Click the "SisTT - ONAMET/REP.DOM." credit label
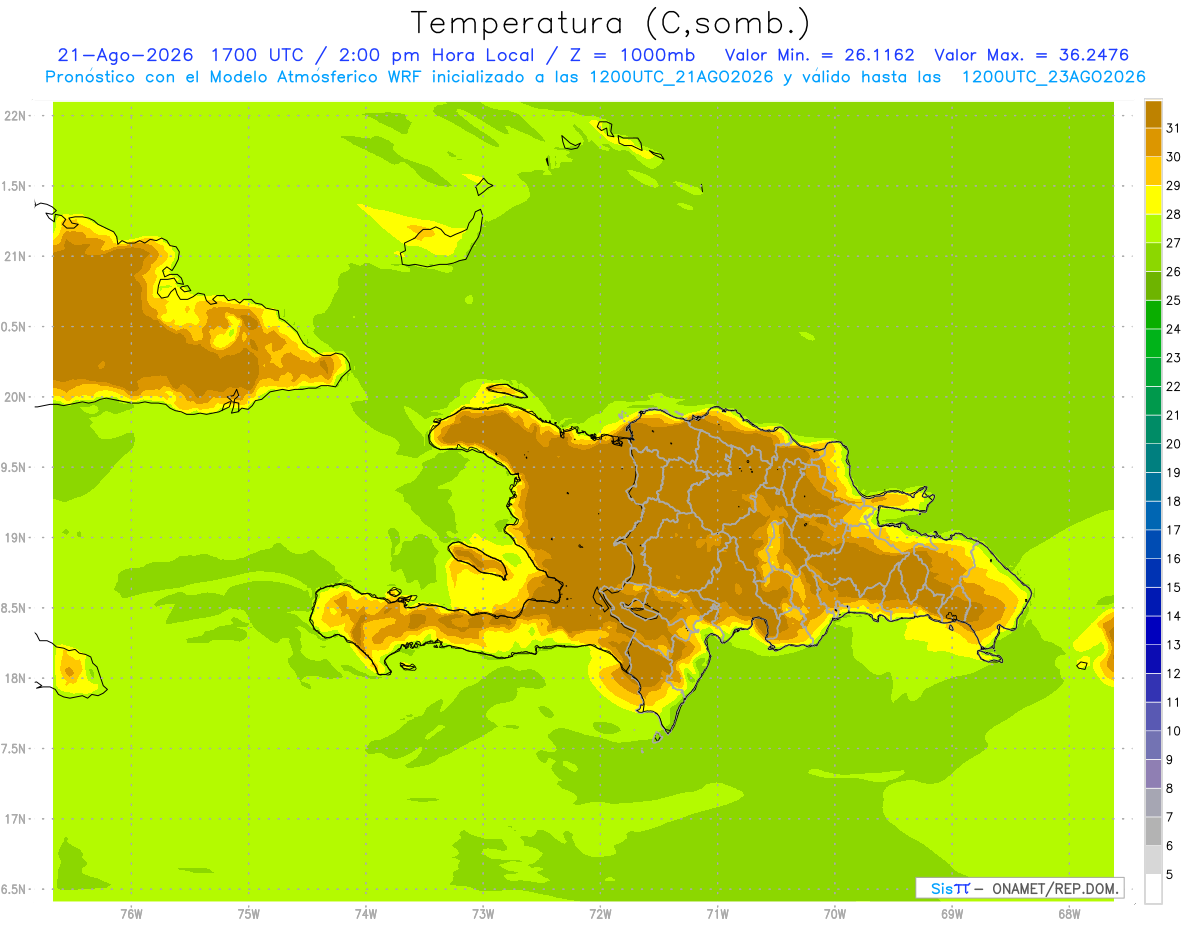This screenshot has height=927, width=1200. (1019, 888)
